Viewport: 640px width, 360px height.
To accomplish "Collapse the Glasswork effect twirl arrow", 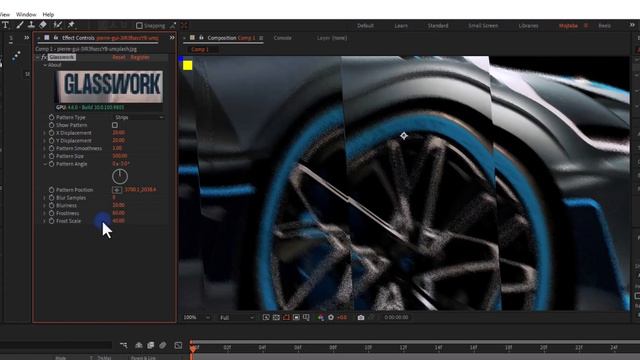I will tap(38, 57).
